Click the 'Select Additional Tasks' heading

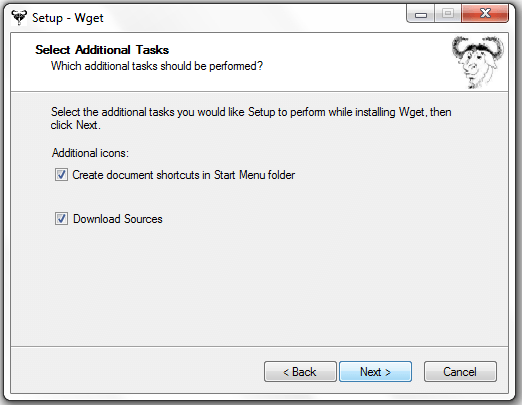pyautogui.click(x=102, y=50)
